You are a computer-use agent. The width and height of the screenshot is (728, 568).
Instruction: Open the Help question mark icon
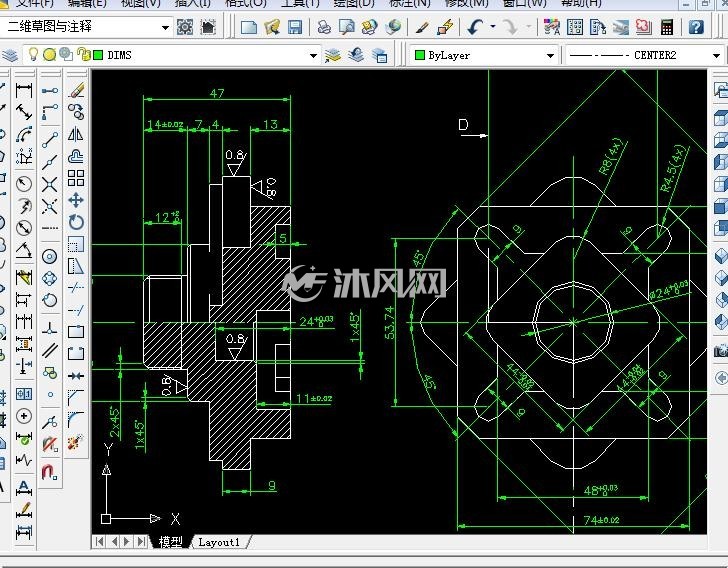click(x=696, y=27)
